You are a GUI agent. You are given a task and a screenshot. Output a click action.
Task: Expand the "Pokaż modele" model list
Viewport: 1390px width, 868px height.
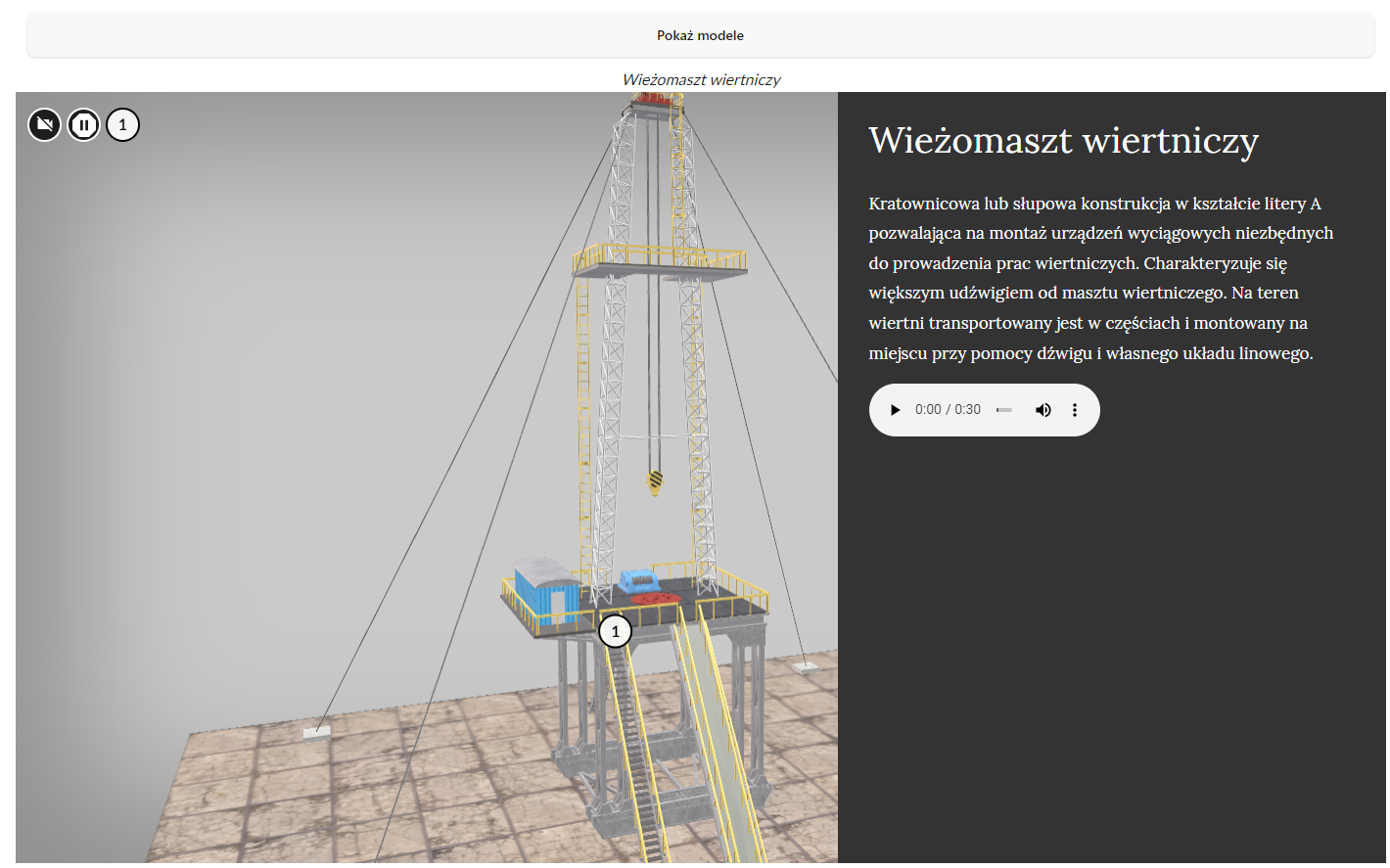[x=700, y=34]
